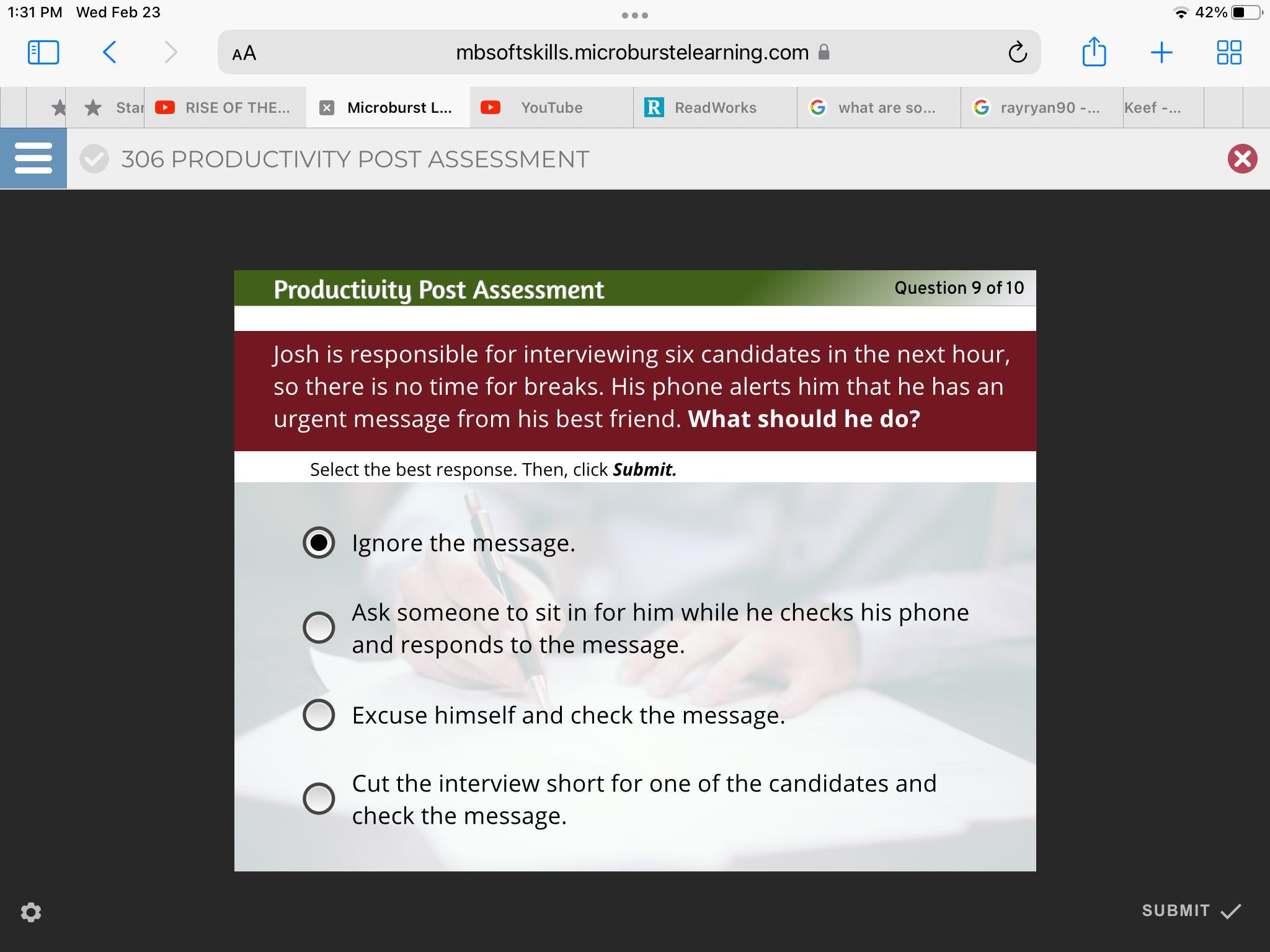This screenshot has height=952, width=1270.
Task: Go back using the browser back arrow
Action: click(110, 52)
